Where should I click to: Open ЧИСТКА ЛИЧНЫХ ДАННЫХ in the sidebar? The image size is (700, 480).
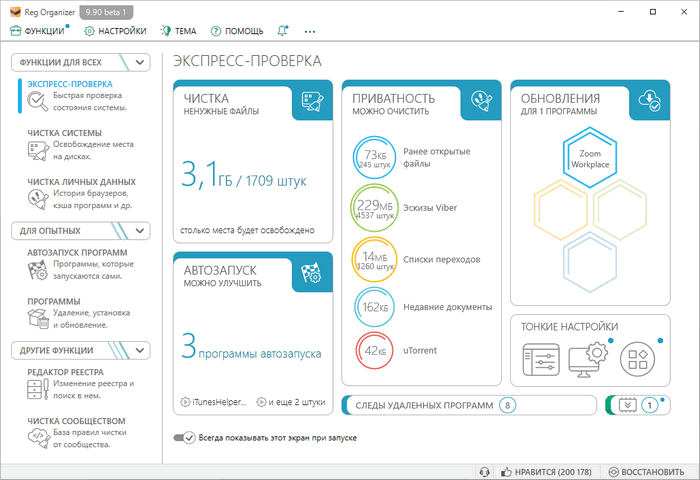click(x=81, y=182)
